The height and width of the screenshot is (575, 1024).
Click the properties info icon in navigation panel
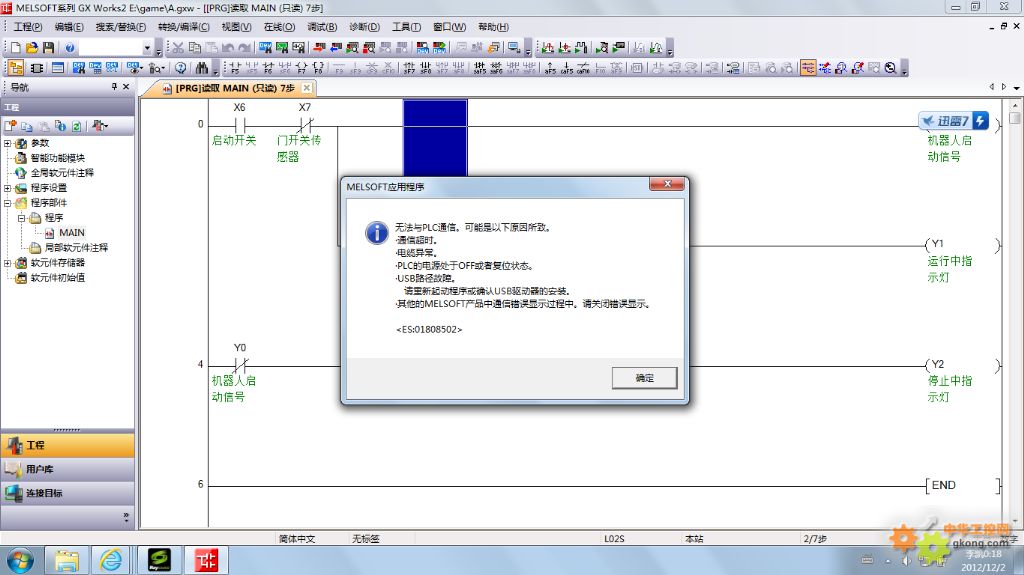tap(60, 126)
